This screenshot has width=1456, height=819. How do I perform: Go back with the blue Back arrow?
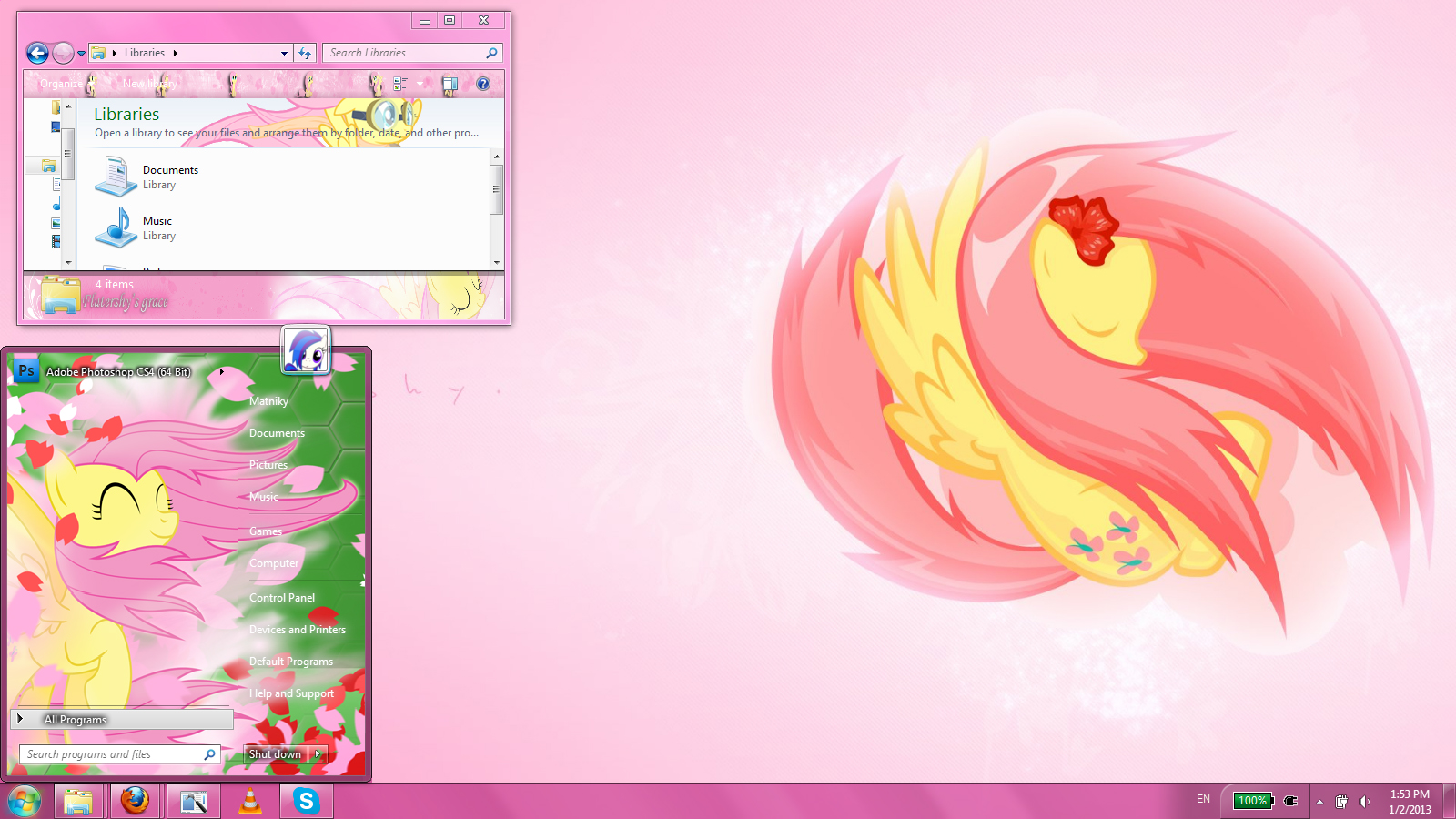[37, 53]
